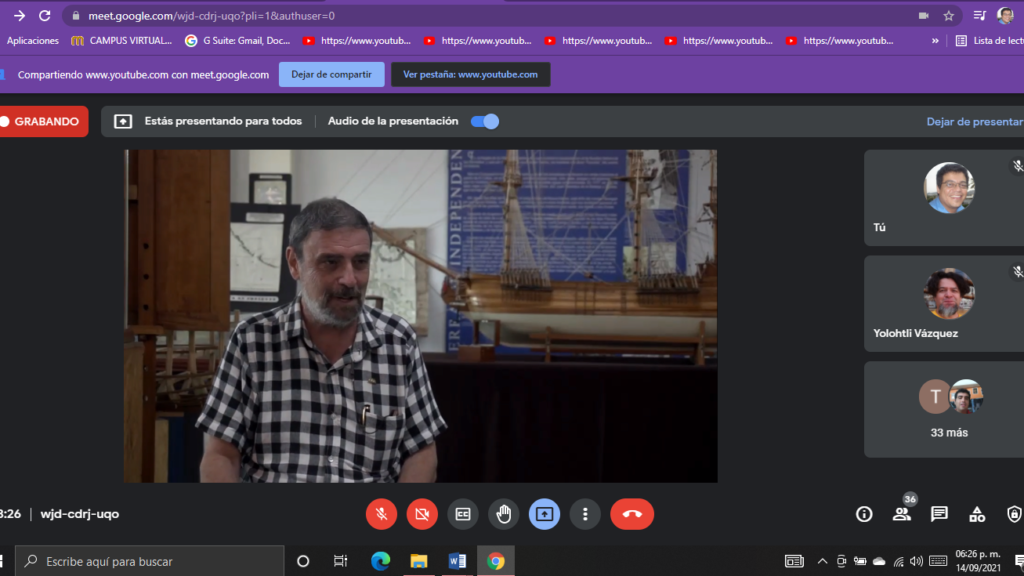Open the three-dot more options menu
The width and height of the screenshot is (1024, 576).
[585, 514]
